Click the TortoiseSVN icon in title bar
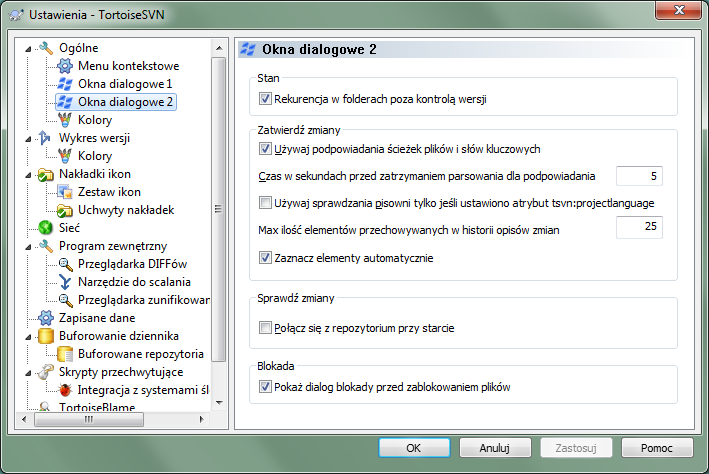This screenshot has width=709, height=474. point(17,15)
